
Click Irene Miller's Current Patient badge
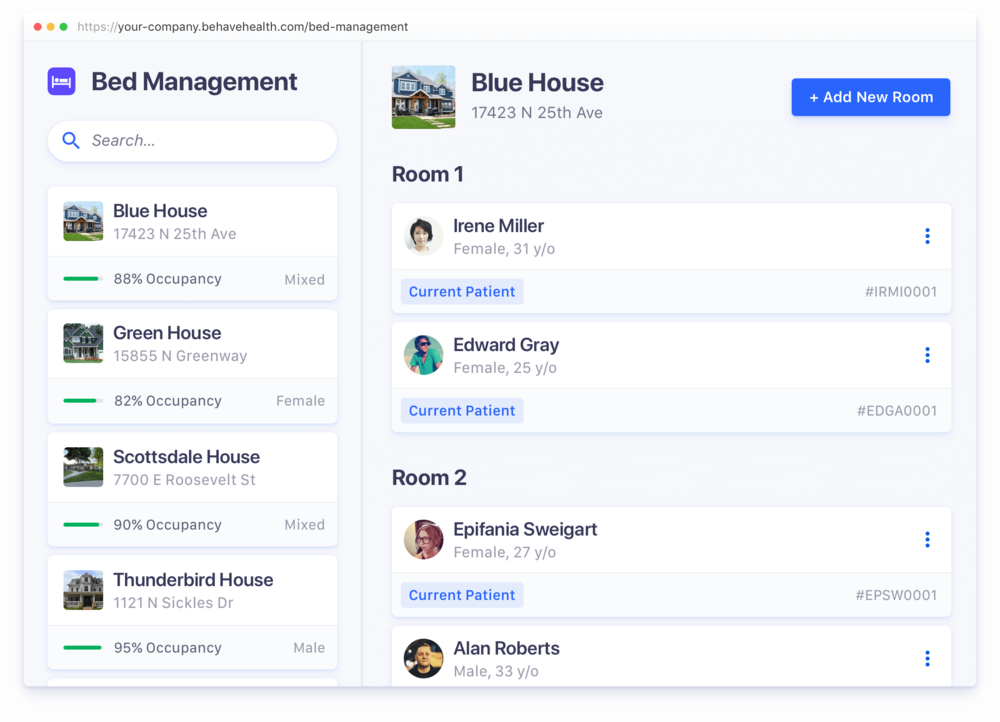point(462,292)
